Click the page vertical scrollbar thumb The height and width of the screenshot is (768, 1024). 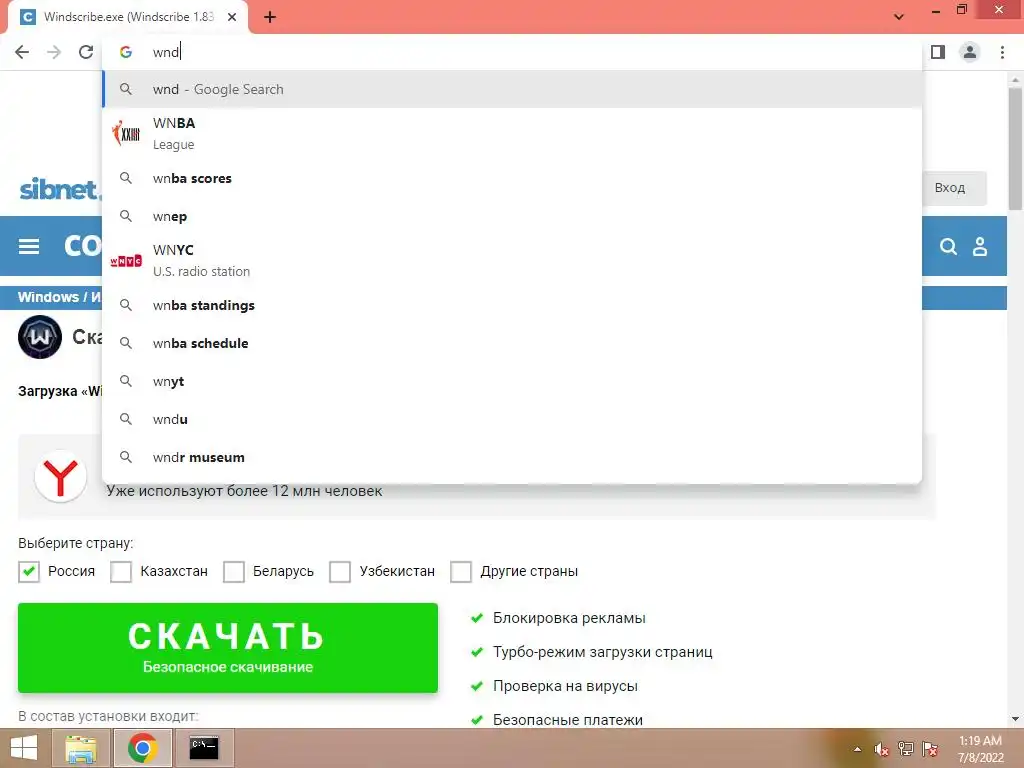(1015, 149)
